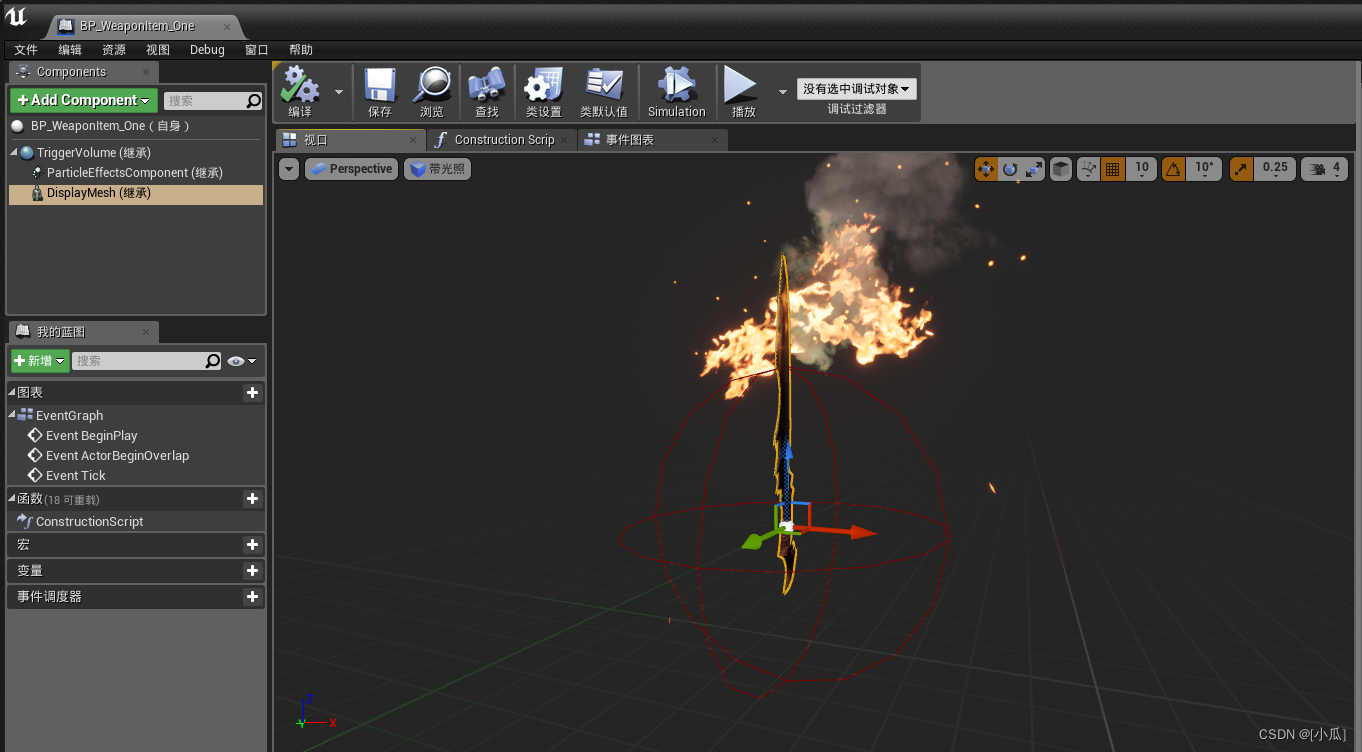Open the rotation snap 10° dropdown
Image resolution: width=1362 pixels, height=752 pixels.
(1204, 169)
